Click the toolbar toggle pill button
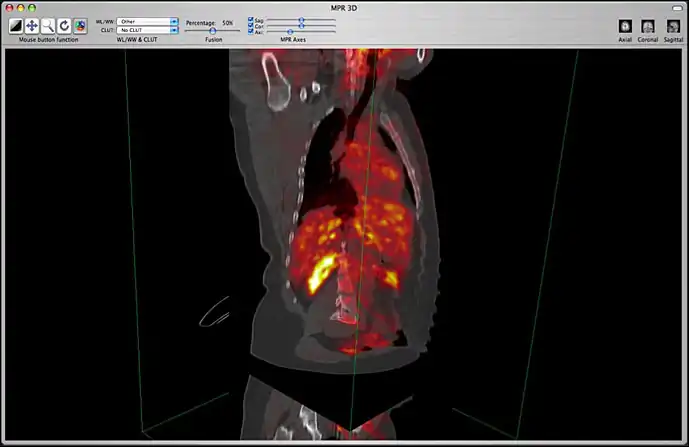689x447 pixels. coord(675,7)
